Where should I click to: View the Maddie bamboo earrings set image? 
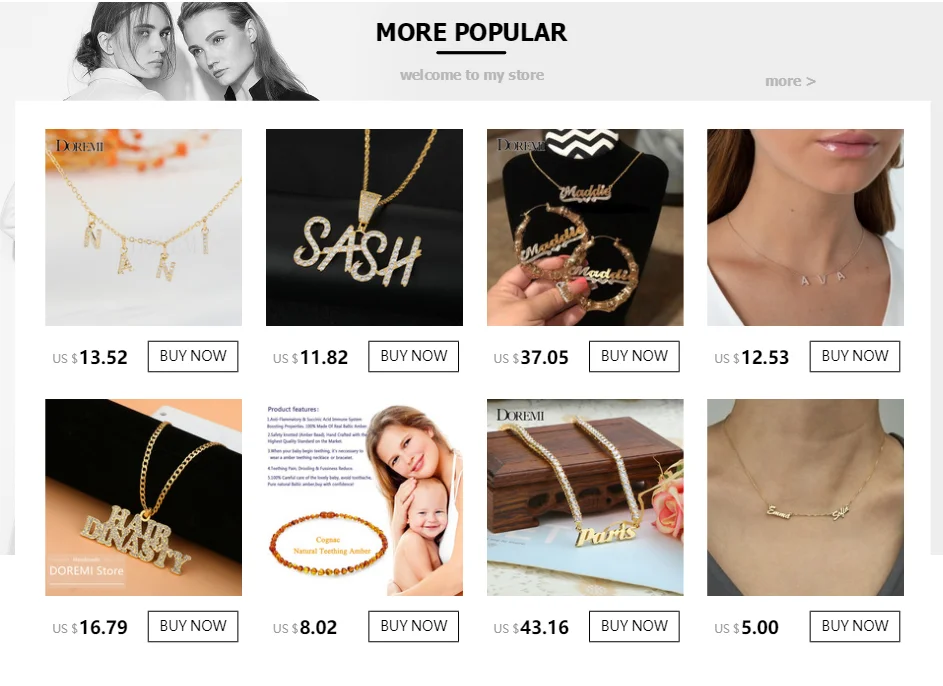pos(585,227)
